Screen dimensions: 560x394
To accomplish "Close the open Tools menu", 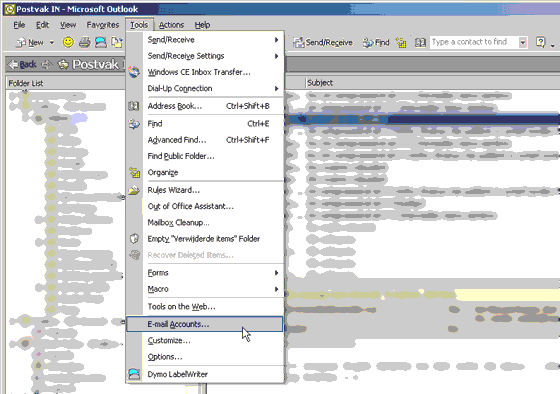I will tap(139, 25).
